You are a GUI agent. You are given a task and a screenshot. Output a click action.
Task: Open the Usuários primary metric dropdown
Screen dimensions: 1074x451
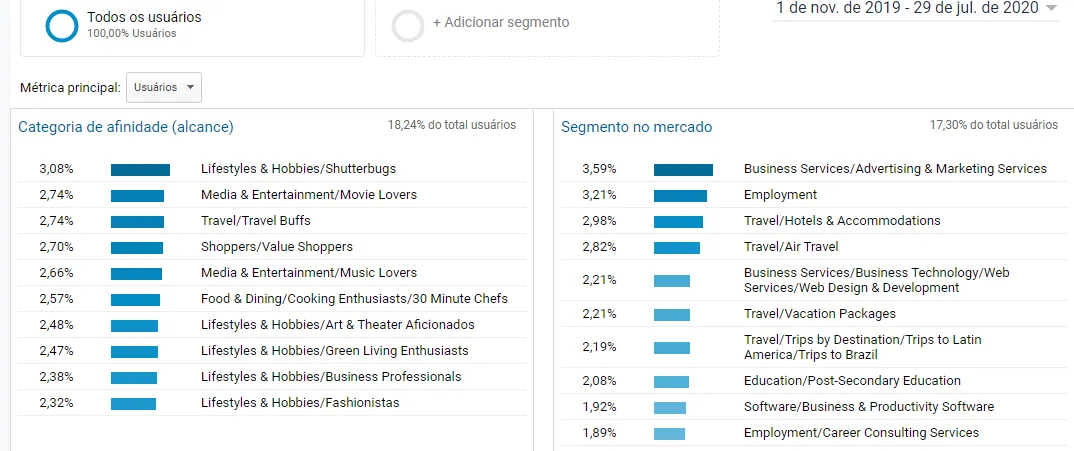pos(164,88)
